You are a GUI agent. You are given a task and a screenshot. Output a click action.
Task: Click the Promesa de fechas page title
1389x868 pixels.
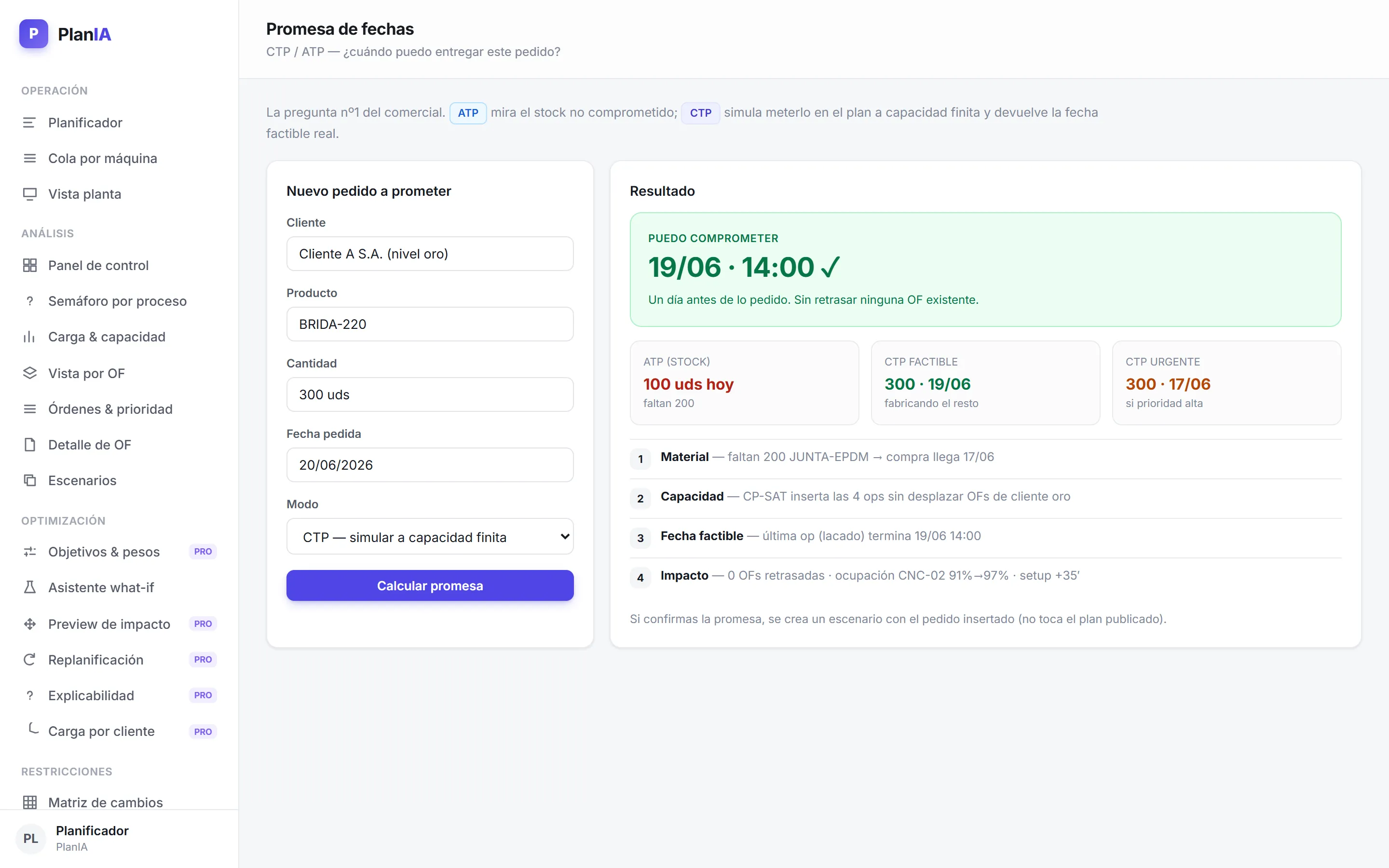(340, 29)
